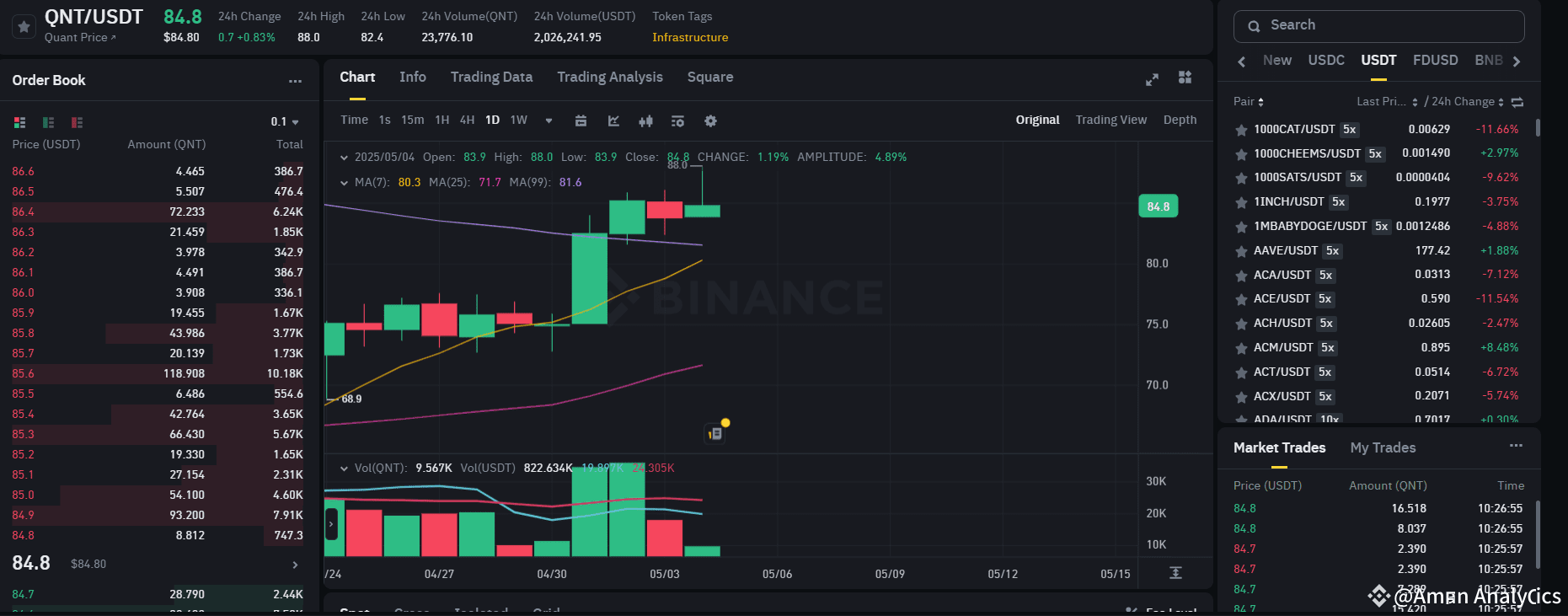Sort pairs by Pair name
1568x616 pixels.
coord(1249,102)
